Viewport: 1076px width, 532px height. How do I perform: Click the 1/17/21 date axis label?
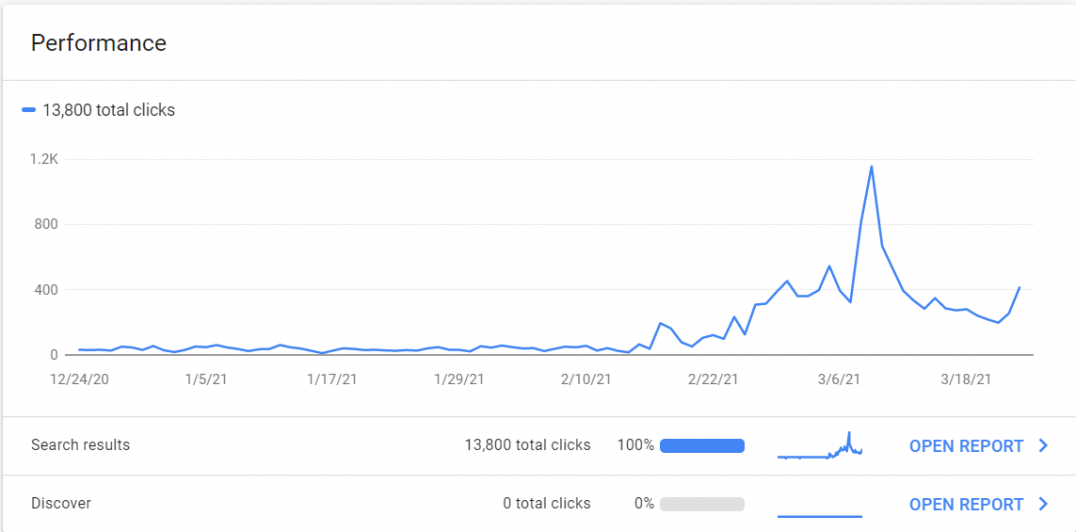(x=332, y=379)
